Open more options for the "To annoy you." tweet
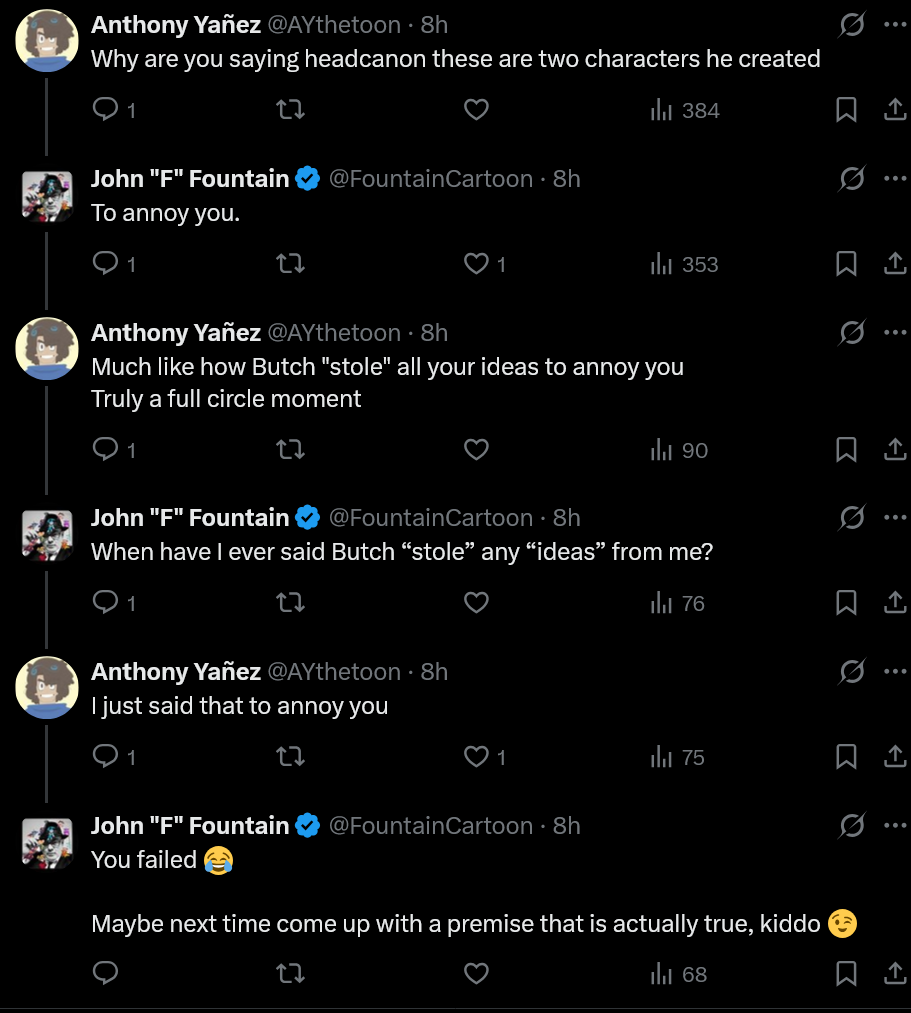The height and width of the screenshot is (1013, 911). click(894, 179)
